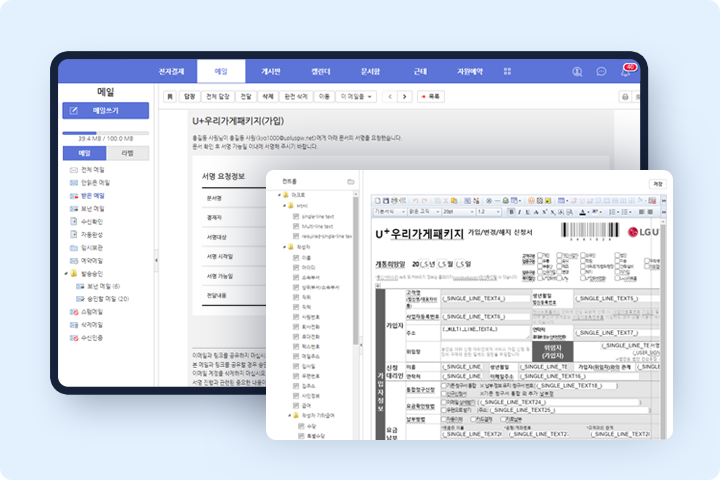
Task: Open the 문서함 tab
Action: click(x=370, y=71)
